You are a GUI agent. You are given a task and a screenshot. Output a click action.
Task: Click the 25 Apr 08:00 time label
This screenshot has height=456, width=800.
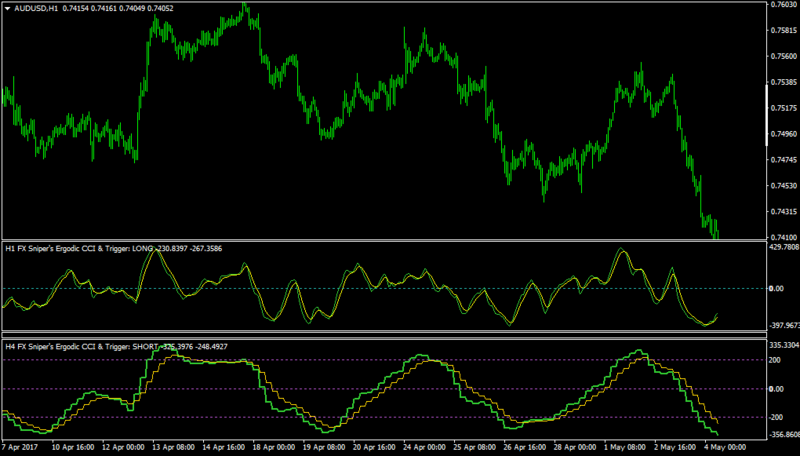point(475,447)
